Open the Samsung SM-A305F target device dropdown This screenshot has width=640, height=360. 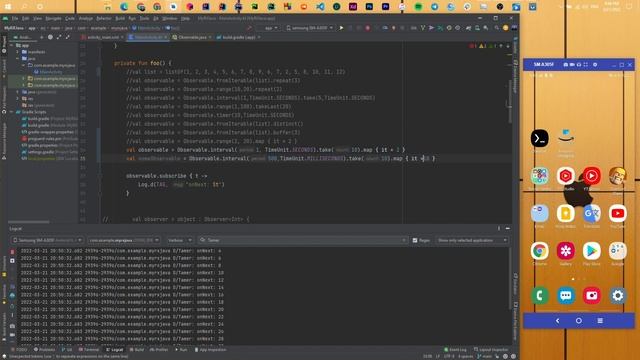[x=309, y=28]
